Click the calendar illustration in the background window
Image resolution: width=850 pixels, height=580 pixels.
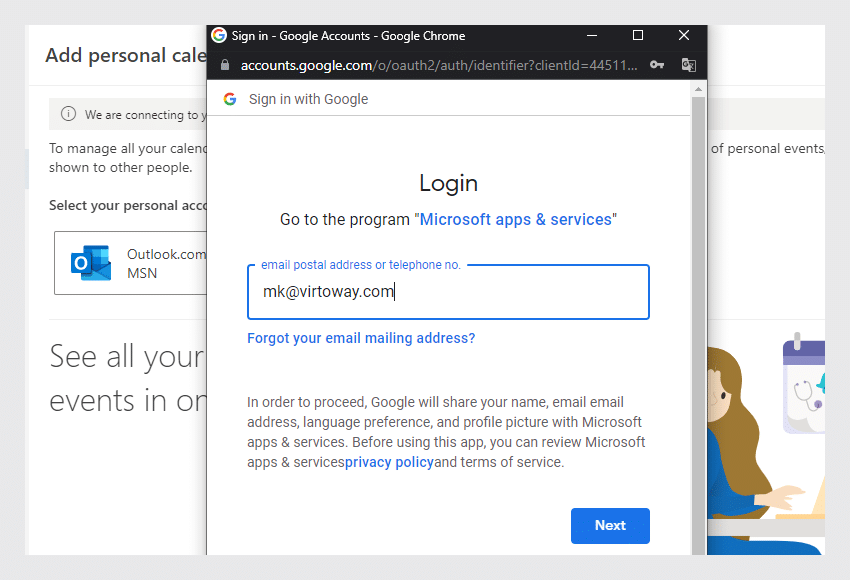(x=804, y=384)
